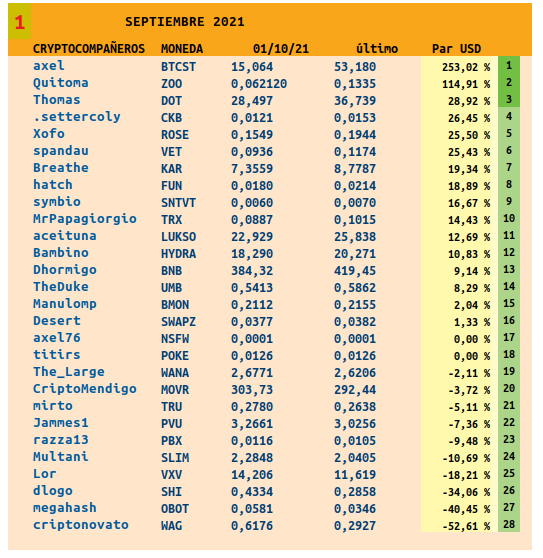
Task: Click the BTCST coin ticker
Action: (178, 67)
